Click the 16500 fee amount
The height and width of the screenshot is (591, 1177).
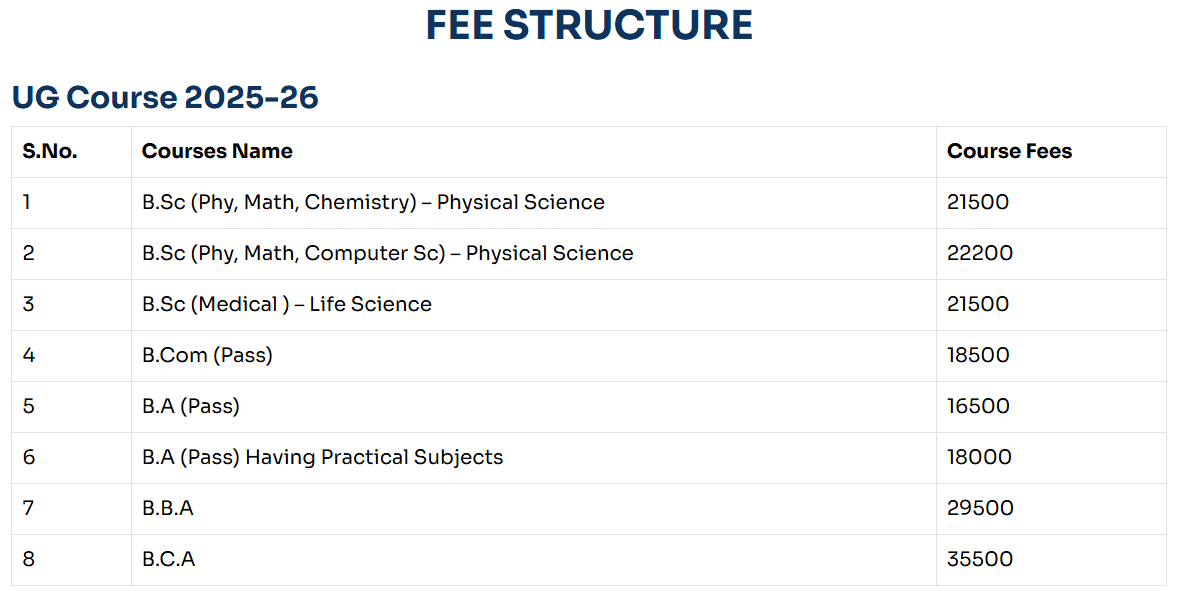click(x=978, y=407)
